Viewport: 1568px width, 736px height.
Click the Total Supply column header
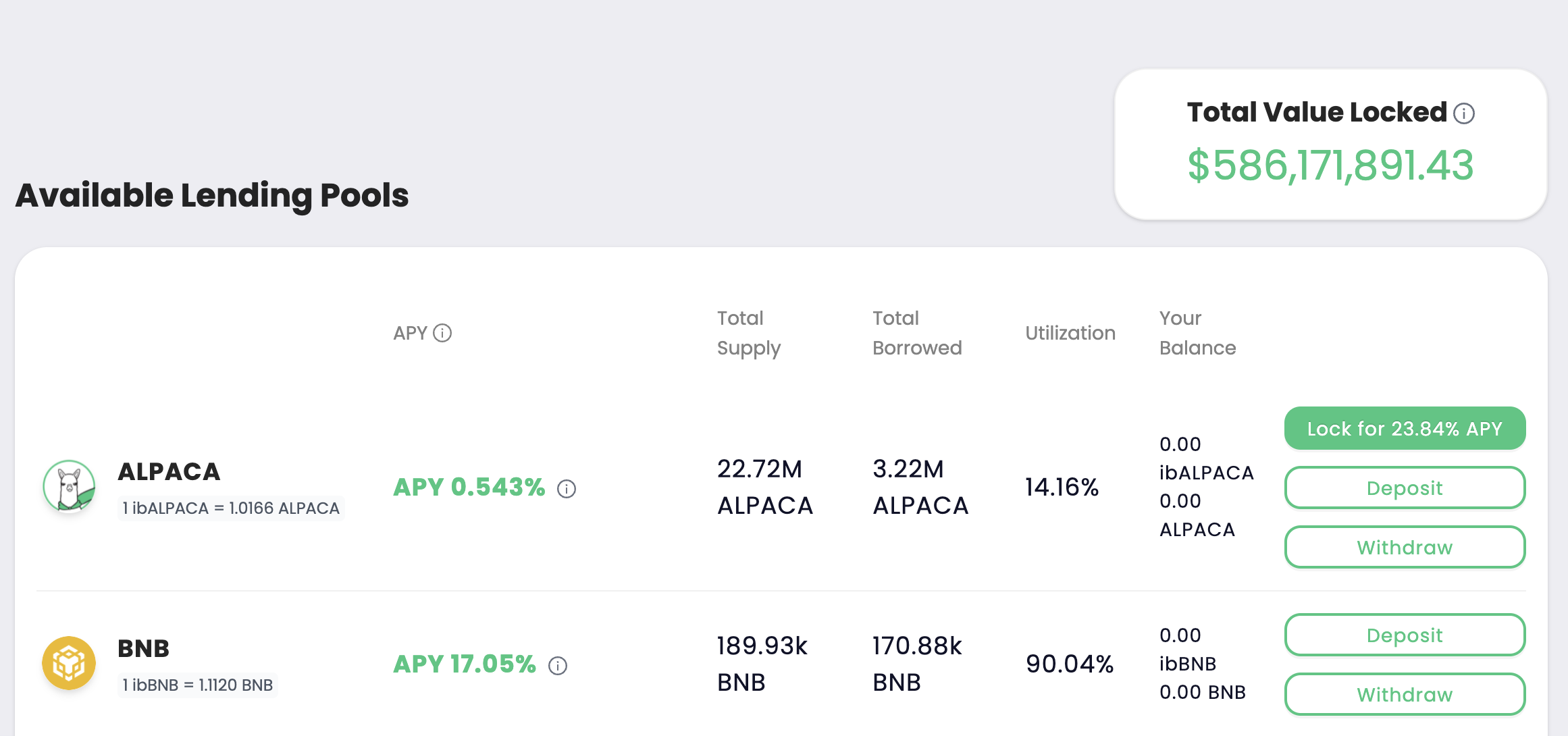pos(749,333)
